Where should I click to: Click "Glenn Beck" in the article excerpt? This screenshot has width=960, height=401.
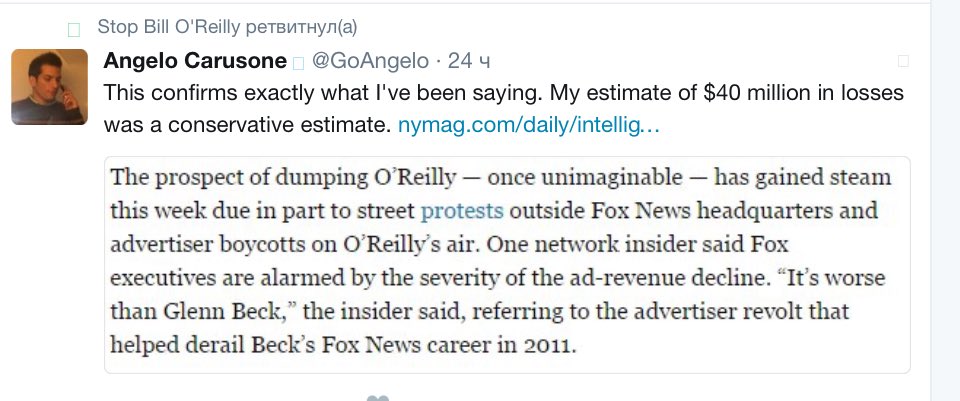click(196, 310)
